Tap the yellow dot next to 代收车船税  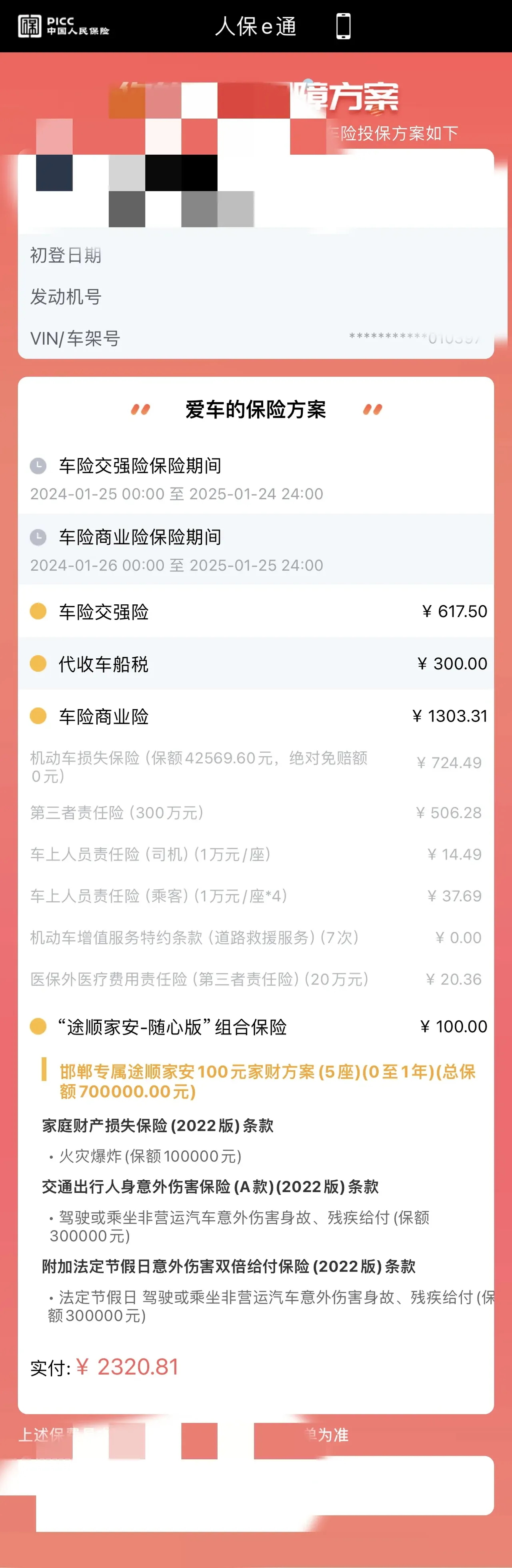coord(38,664)
